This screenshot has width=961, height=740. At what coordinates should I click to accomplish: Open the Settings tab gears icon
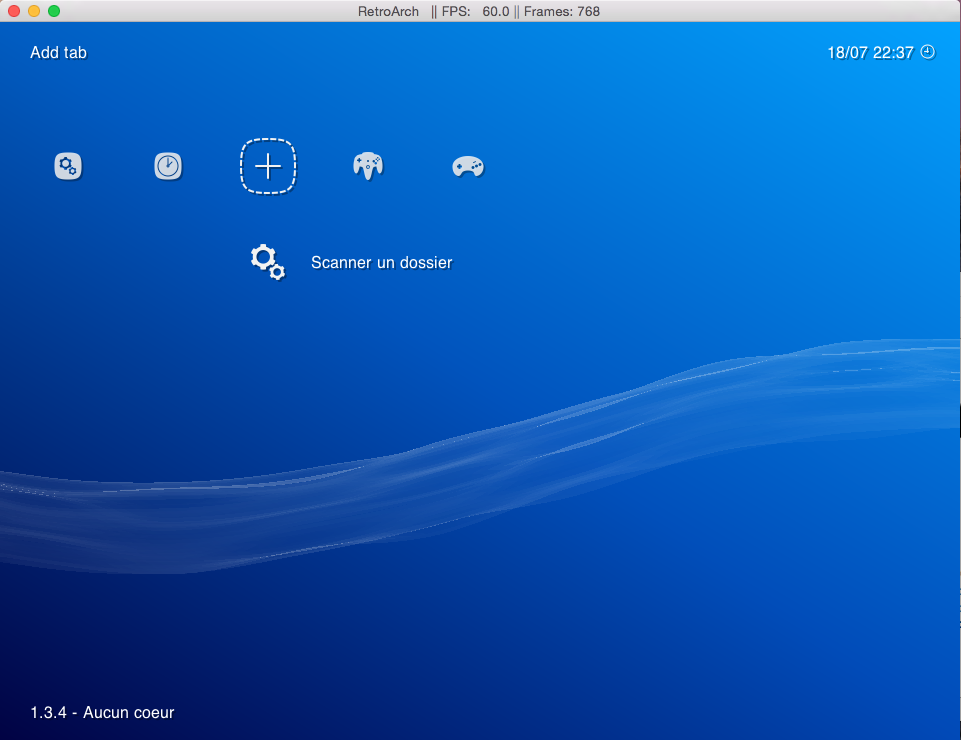point(68,166)
